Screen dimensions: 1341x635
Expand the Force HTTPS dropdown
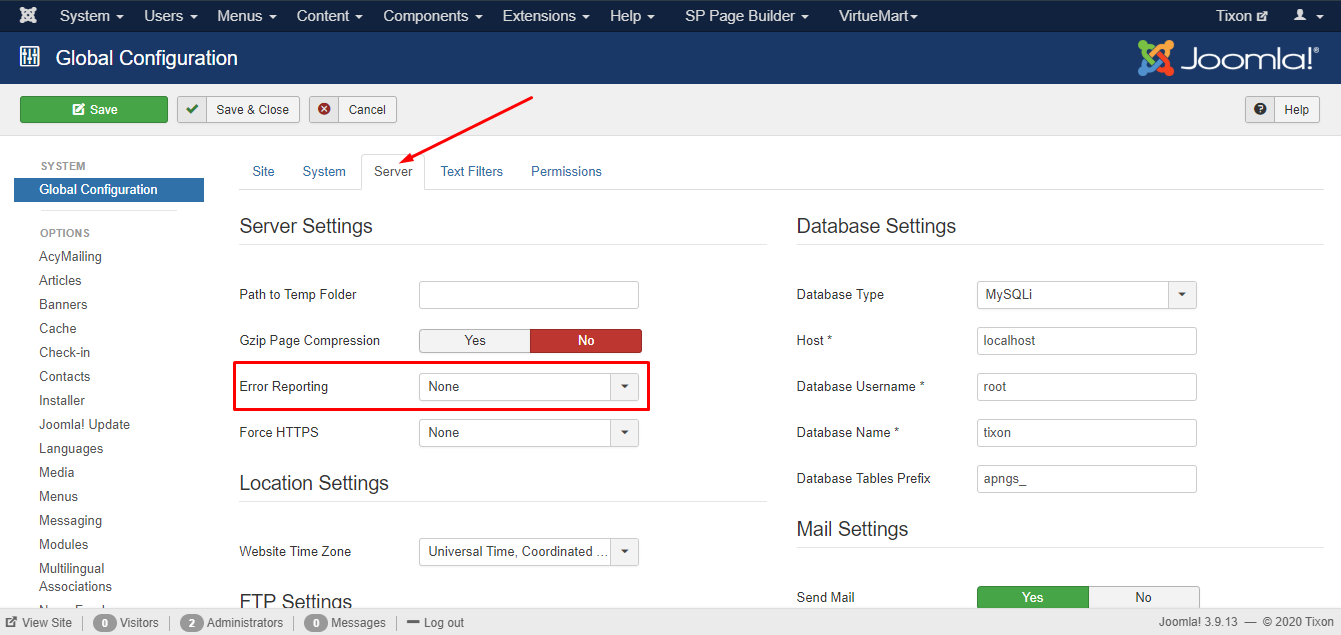[528, 433]
